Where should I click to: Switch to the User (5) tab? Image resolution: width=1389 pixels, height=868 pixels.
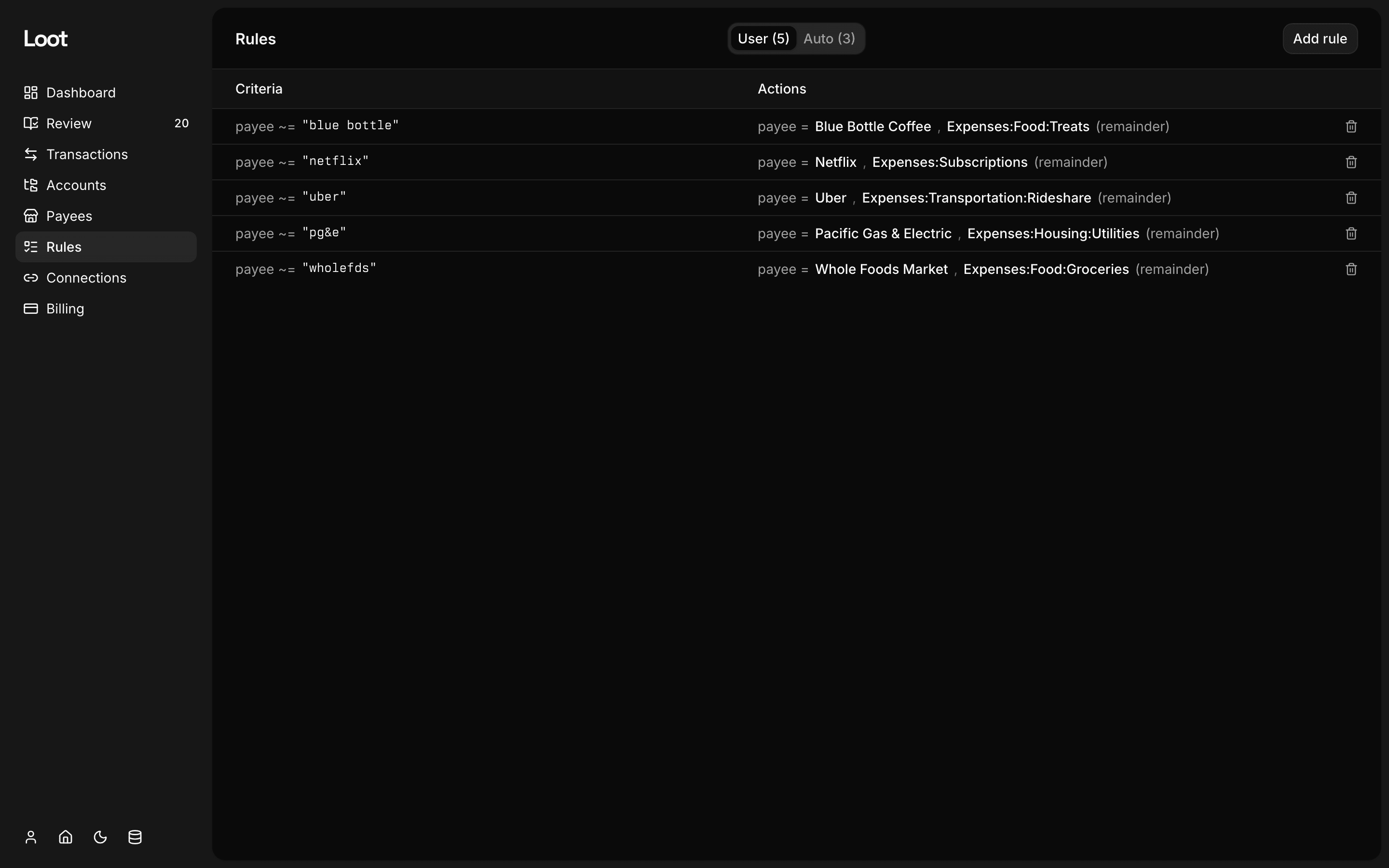[x=763, y=39]
